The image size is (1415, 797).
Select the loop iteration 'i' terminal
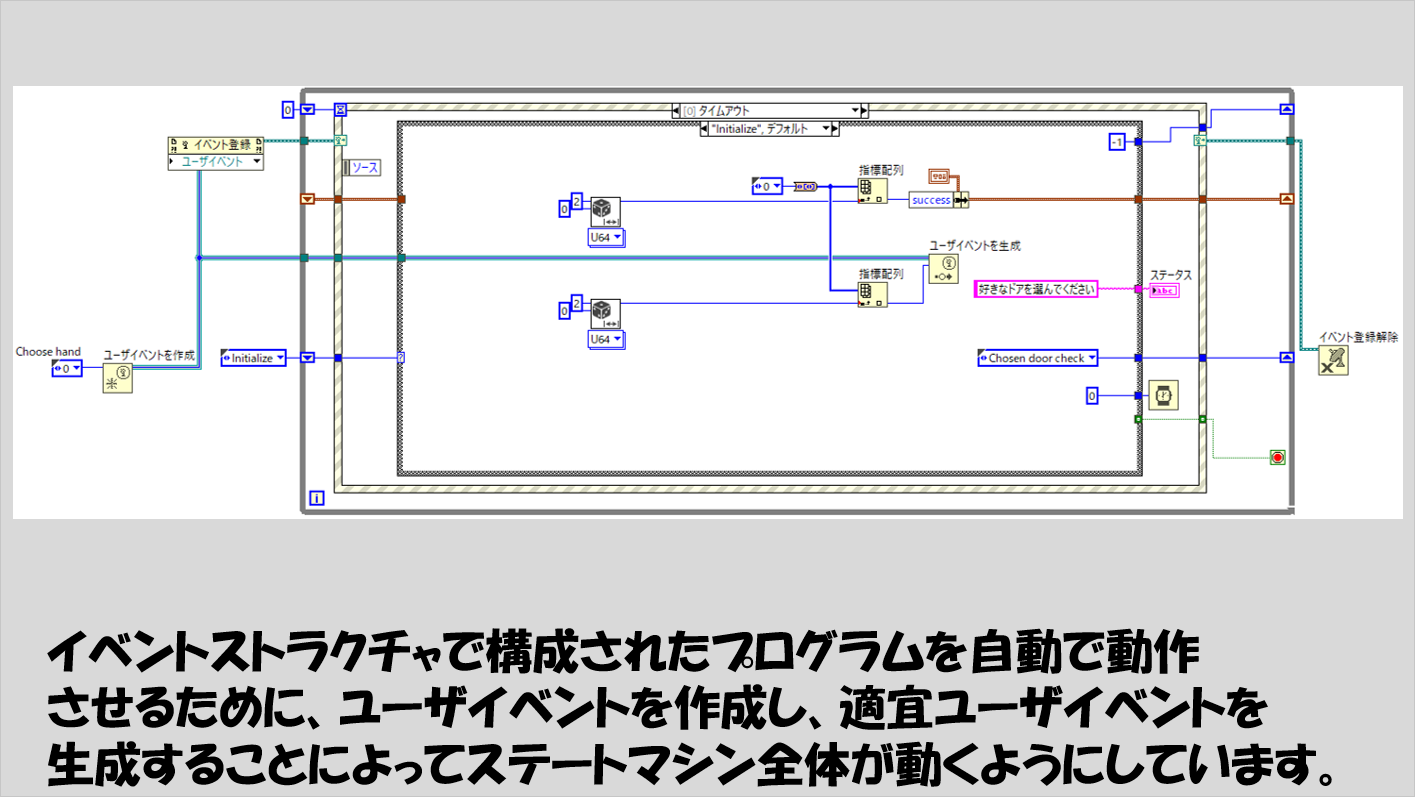[317, 497]
